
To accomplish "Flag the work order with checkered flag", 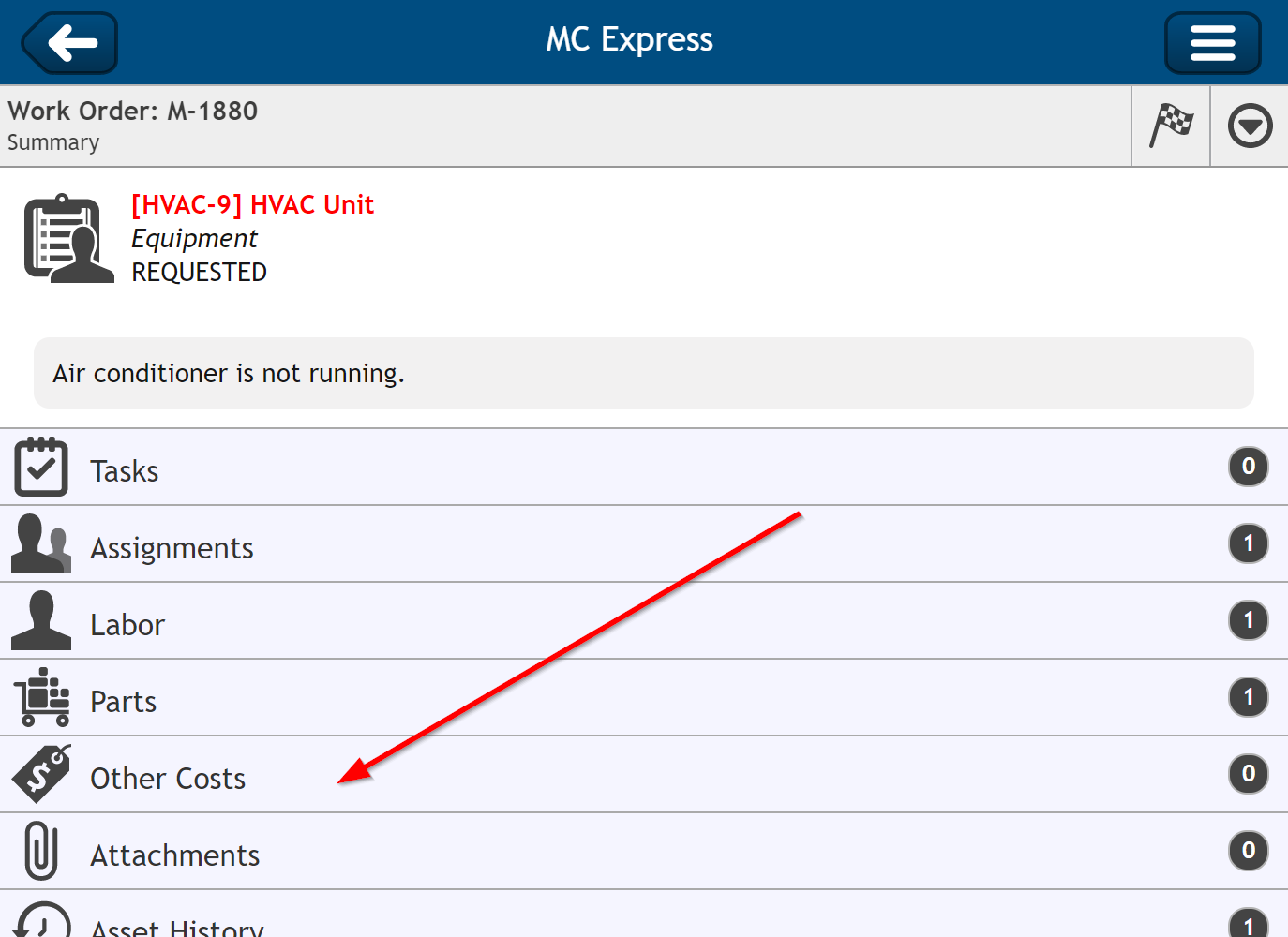I will coord(1170,125).
